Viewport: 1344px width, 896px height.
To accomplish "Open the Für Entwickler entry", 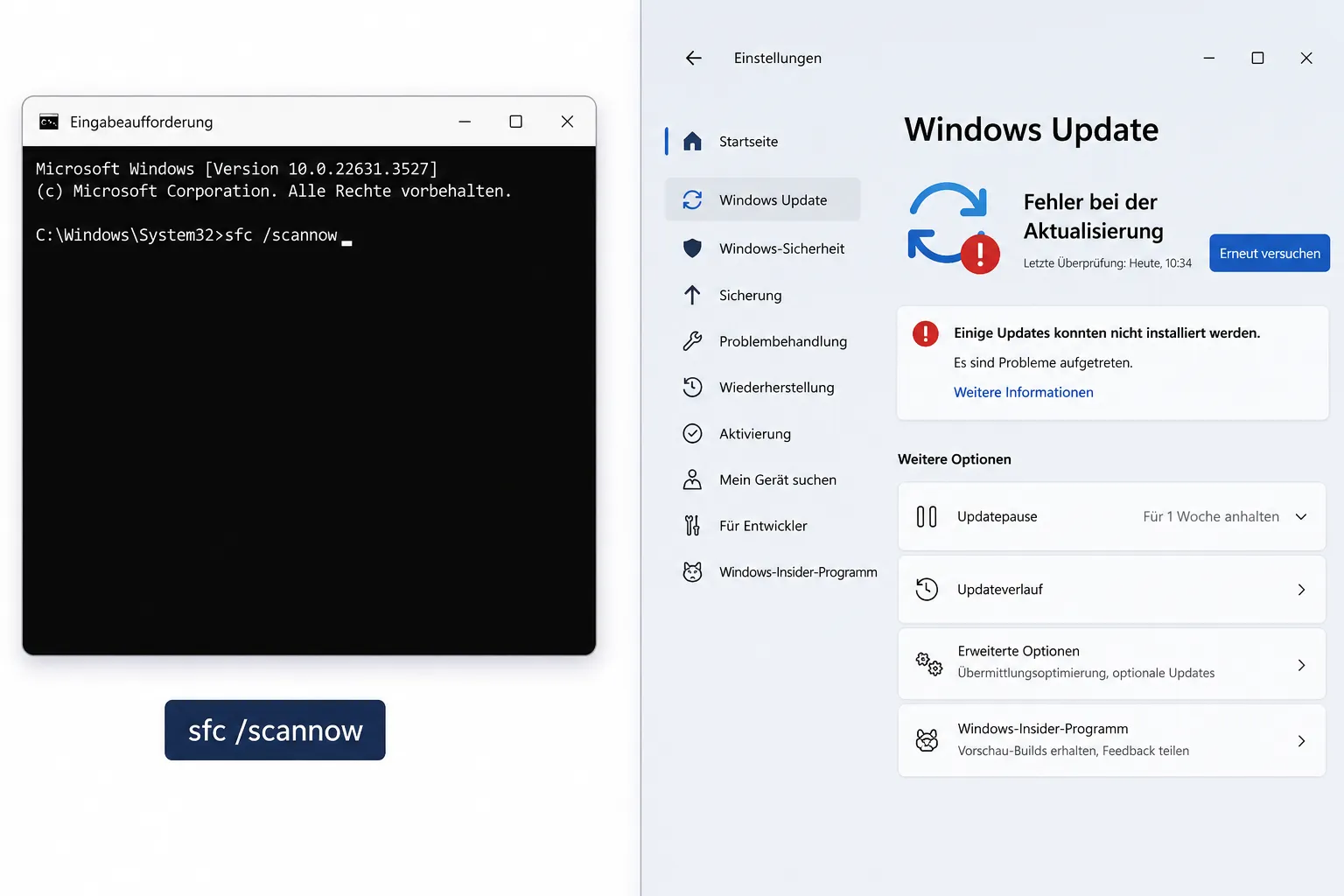I will (x=763, y=526).
